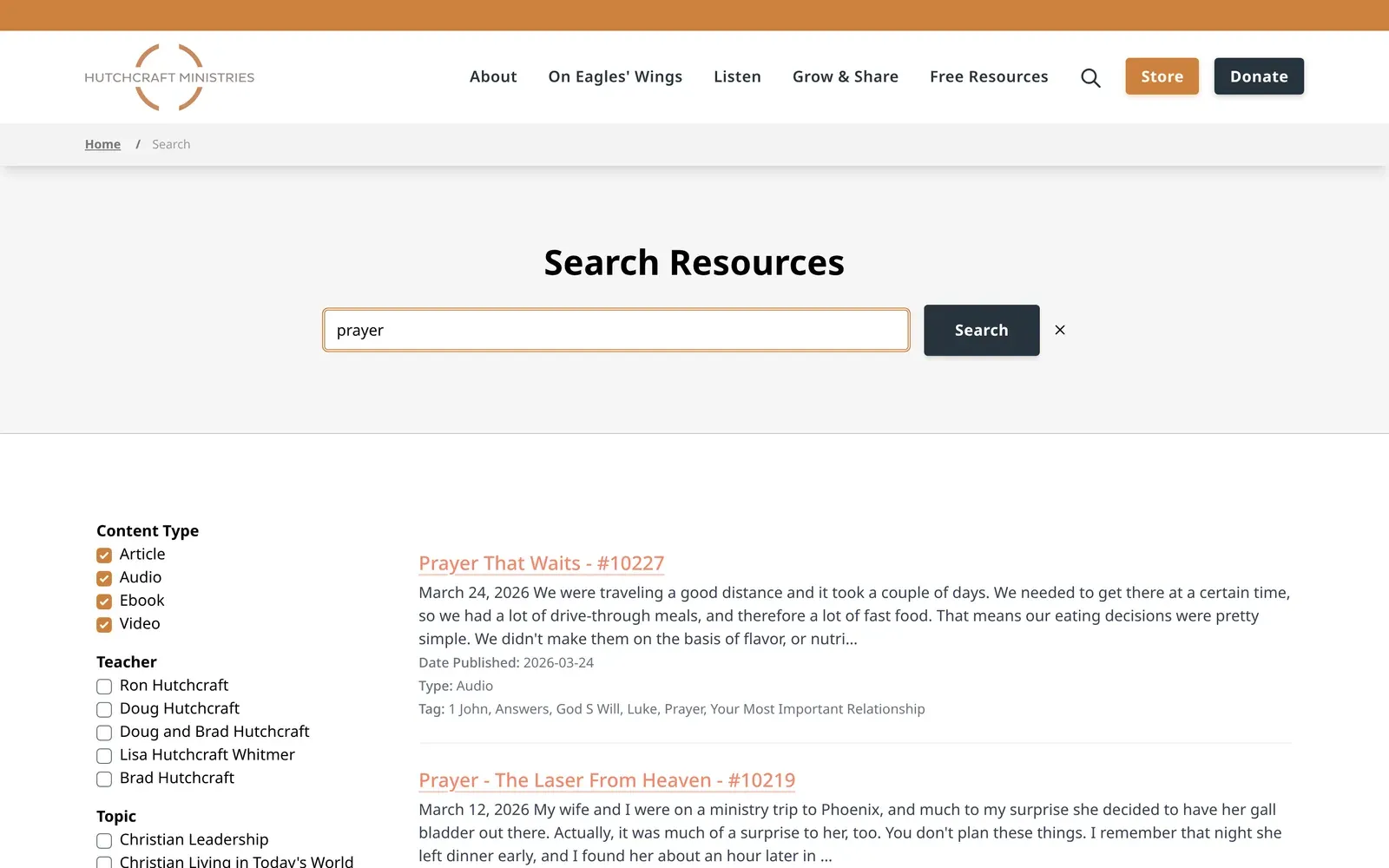1389x868 pixels.
Task: Click the Hutchcraft Ministries logo
Action: [x=169, y=77]
